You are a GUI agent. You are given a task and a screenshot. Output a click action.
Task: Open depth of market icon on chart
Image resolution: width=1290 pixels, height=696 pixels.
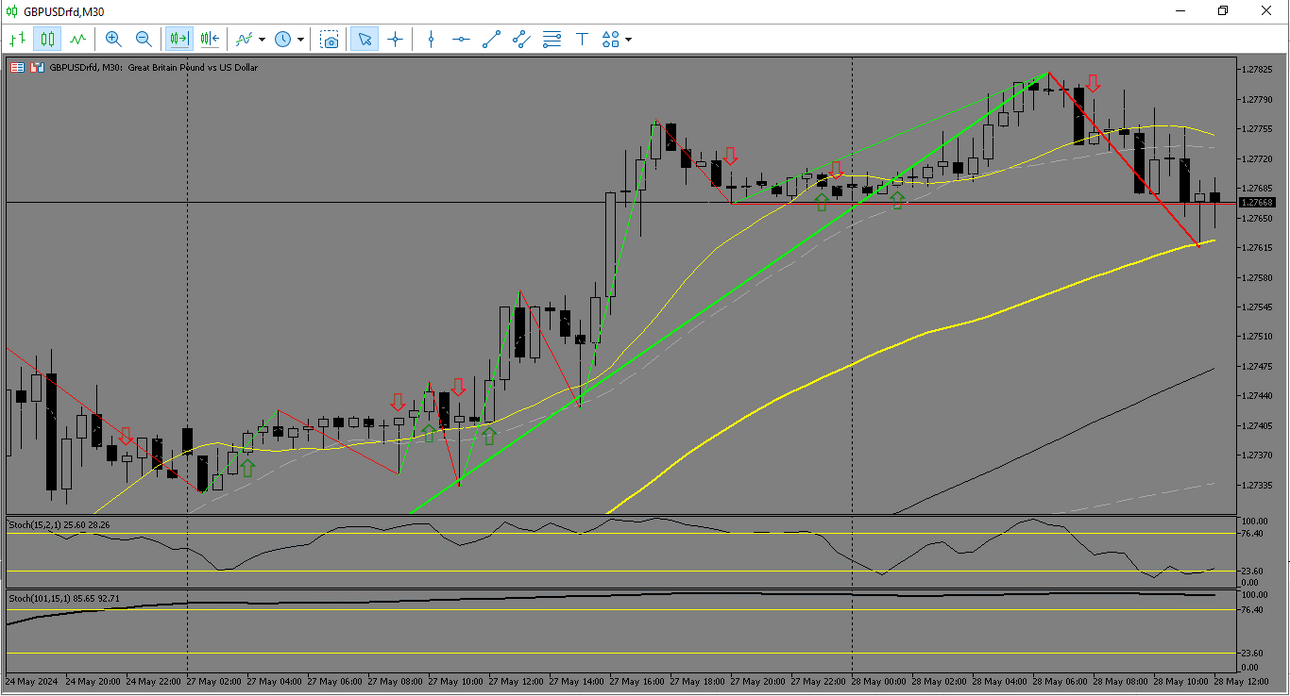(37, 67)
